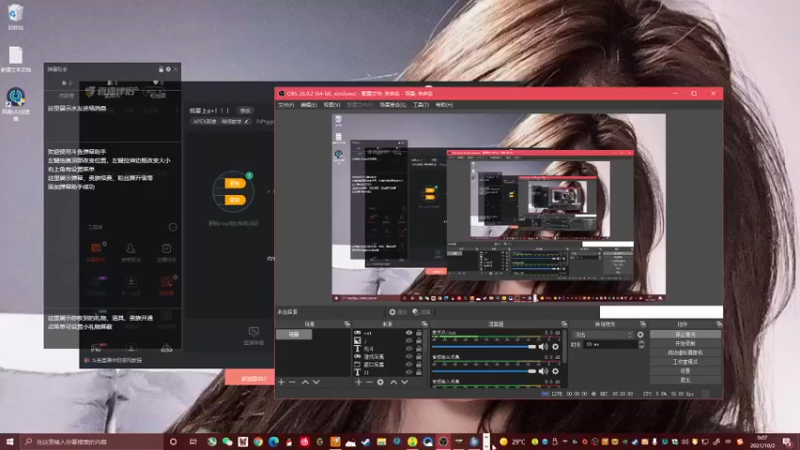Pop out the 控件 dock panel
Viewport: 800px width, 450px height.
click(719, 324)
